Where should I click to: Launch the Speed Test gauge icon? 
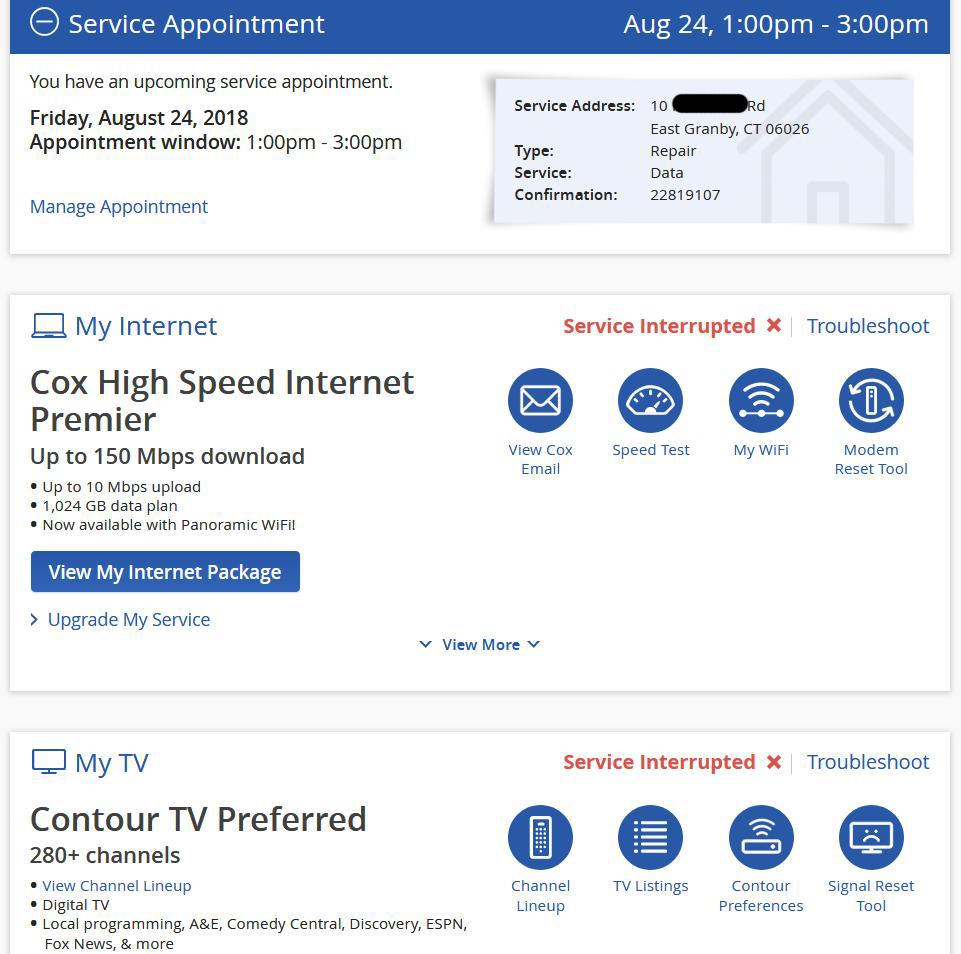point(650,401)
